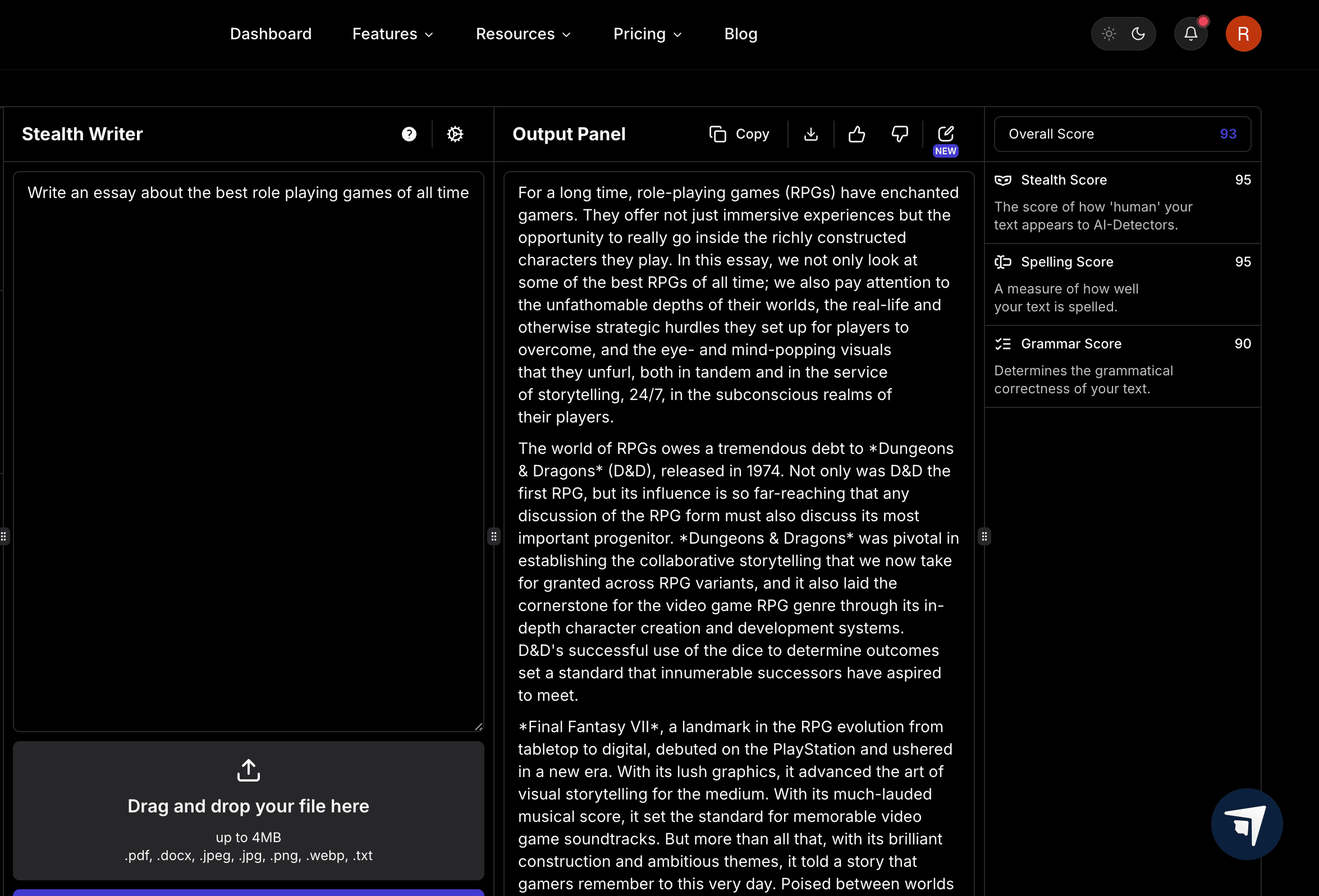Expand the Resources dropdown menu
The width and height of the screenshot is (1319, 896).
point(523,34)
